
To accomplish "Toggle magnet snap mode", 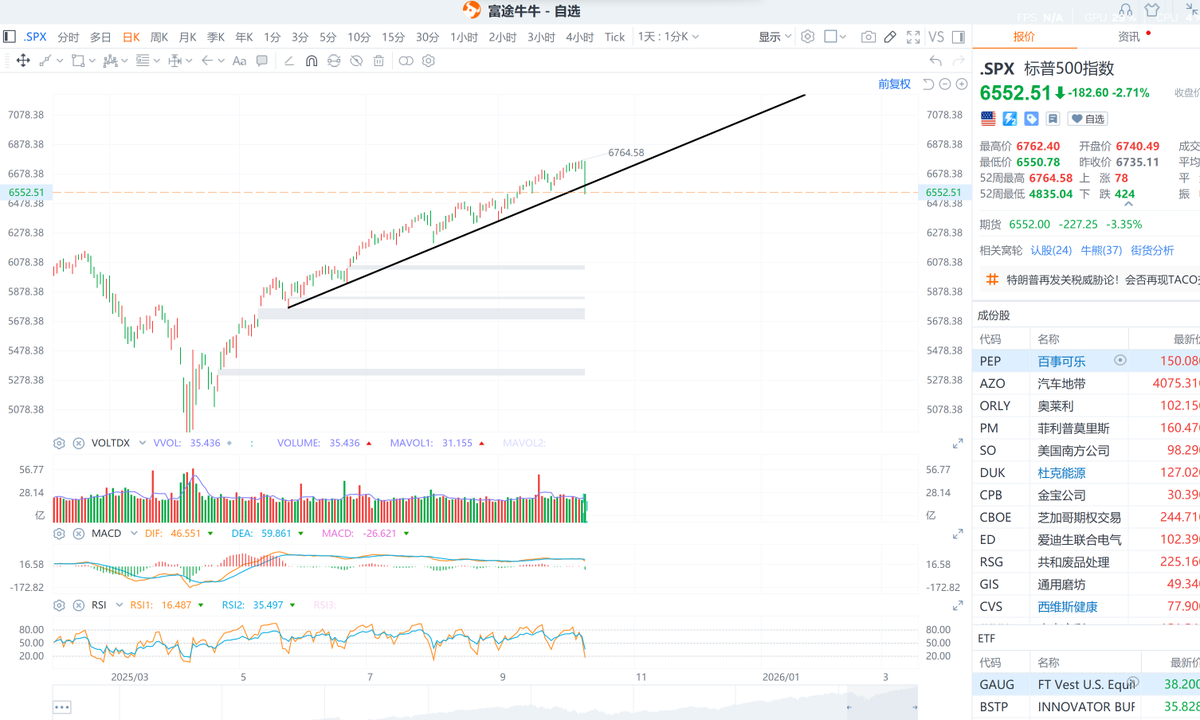I will pyautogui.click(x=311, y=61).
